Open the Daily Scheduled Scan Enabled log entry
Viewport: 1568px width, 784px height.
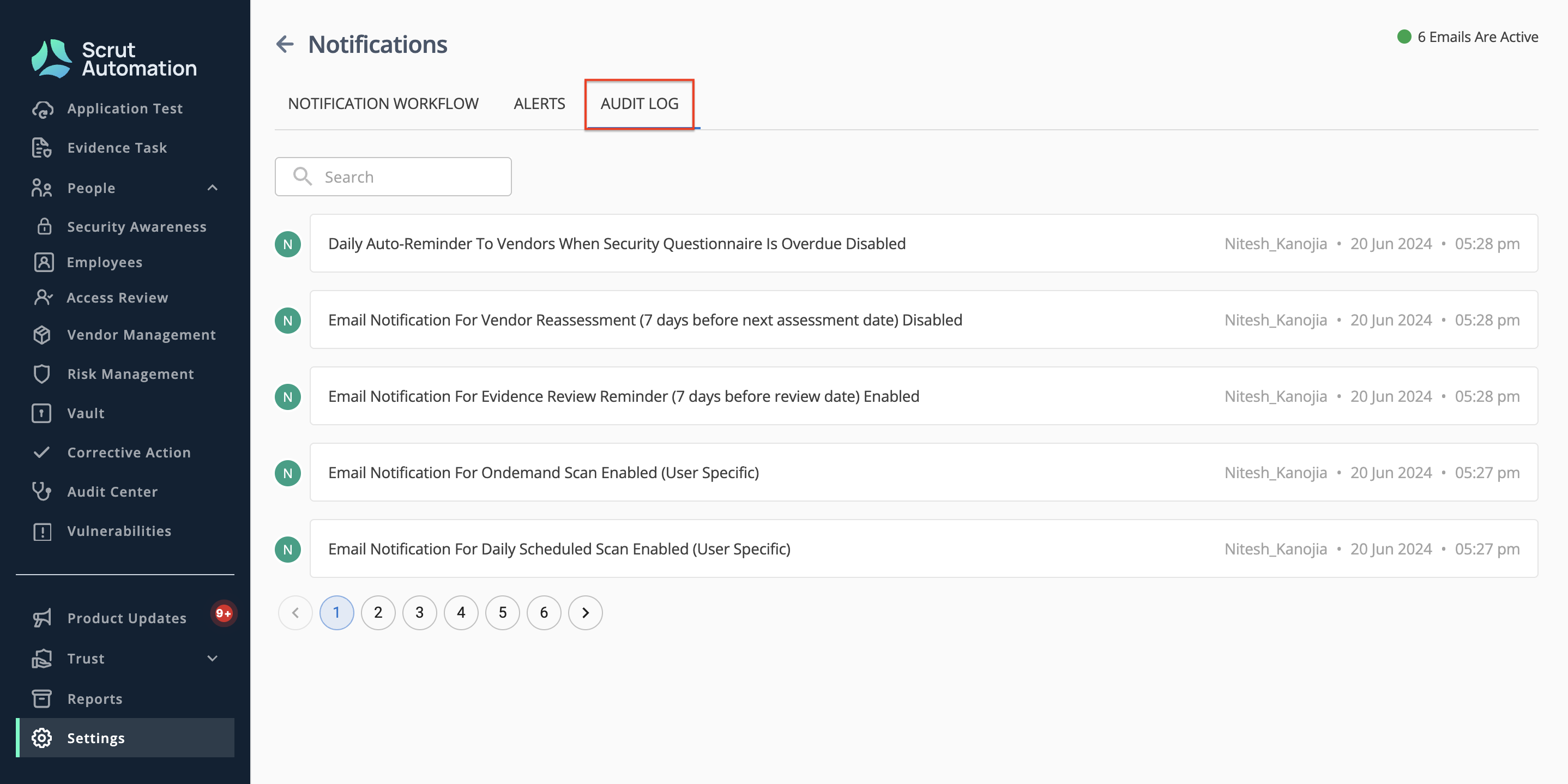[924, 548]
